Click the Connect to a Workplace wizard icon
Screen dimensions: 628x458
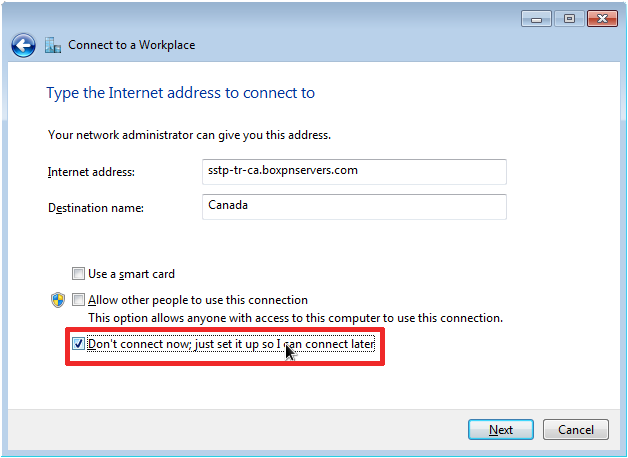coord(53,45)
